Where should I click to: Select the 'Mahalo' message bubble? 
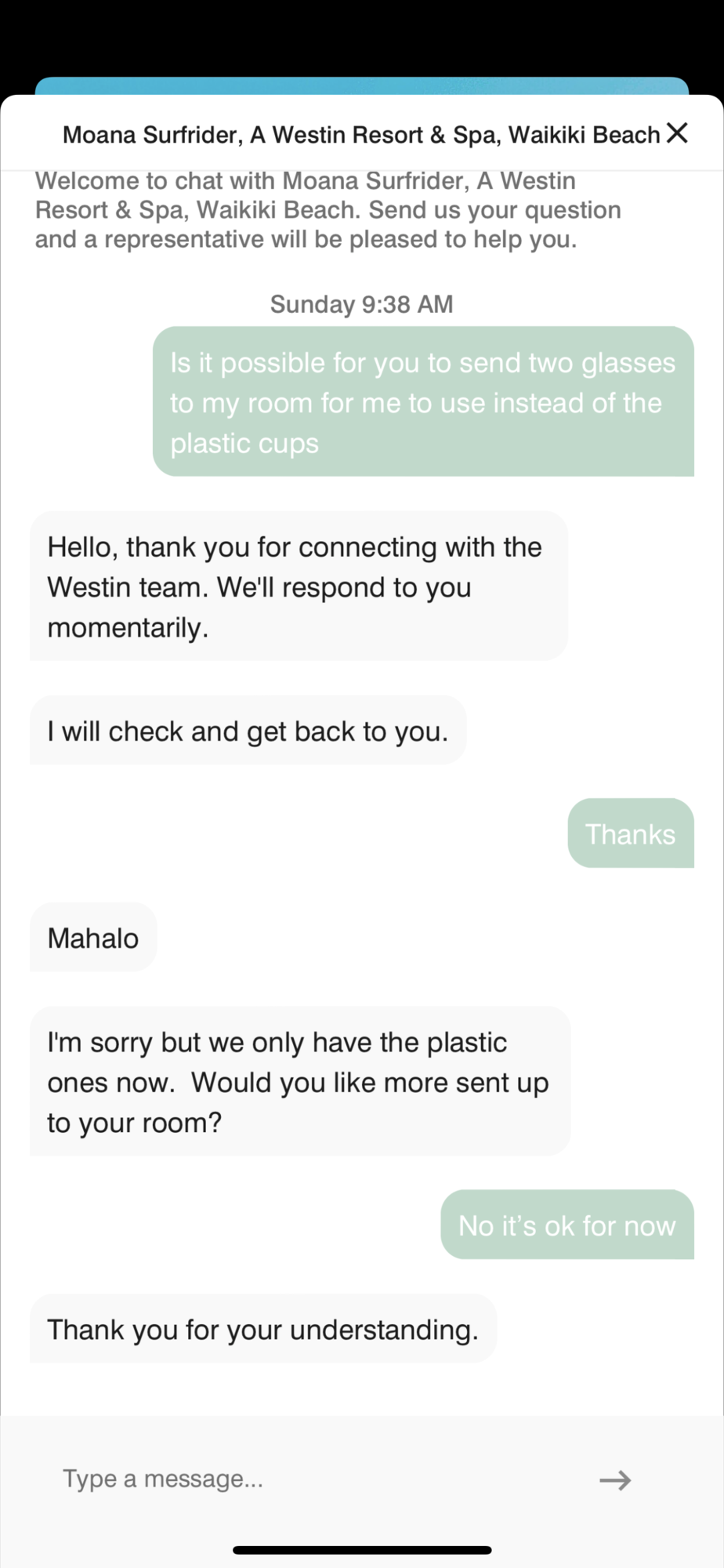(x=93, y=938)
